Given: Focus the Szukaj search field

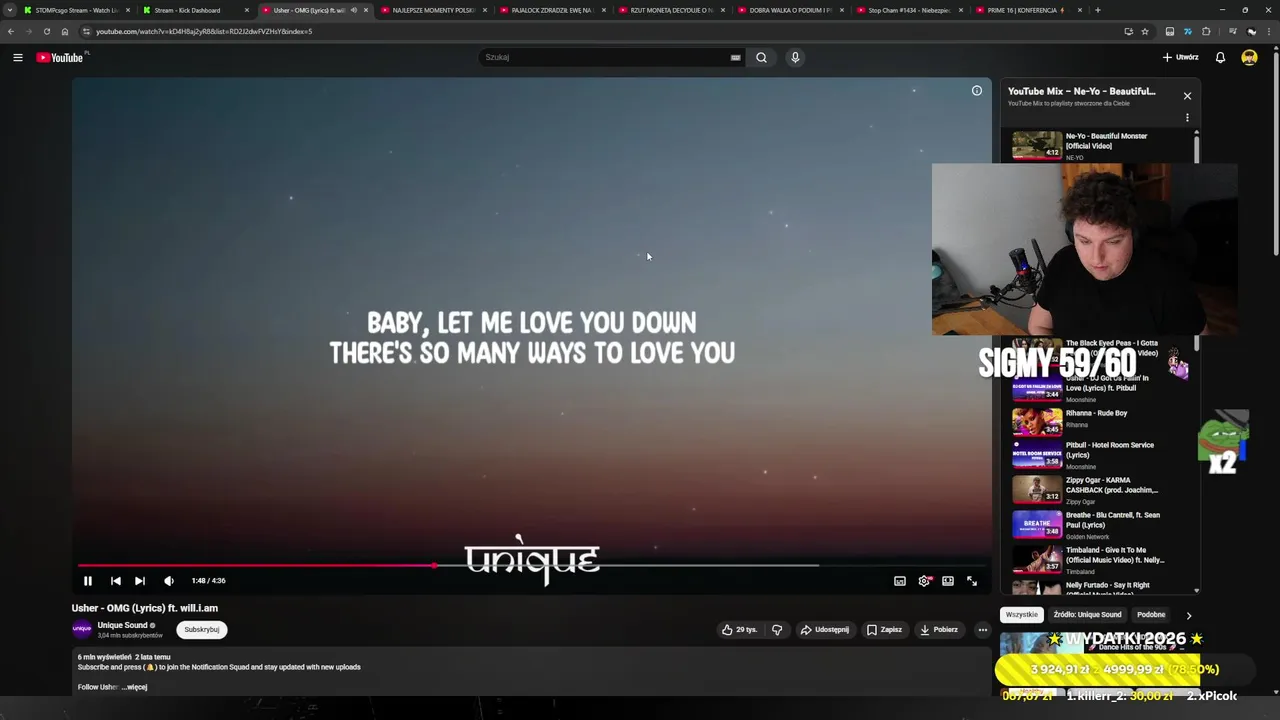Looking at the screenshot, I should [x=605, y=57].
